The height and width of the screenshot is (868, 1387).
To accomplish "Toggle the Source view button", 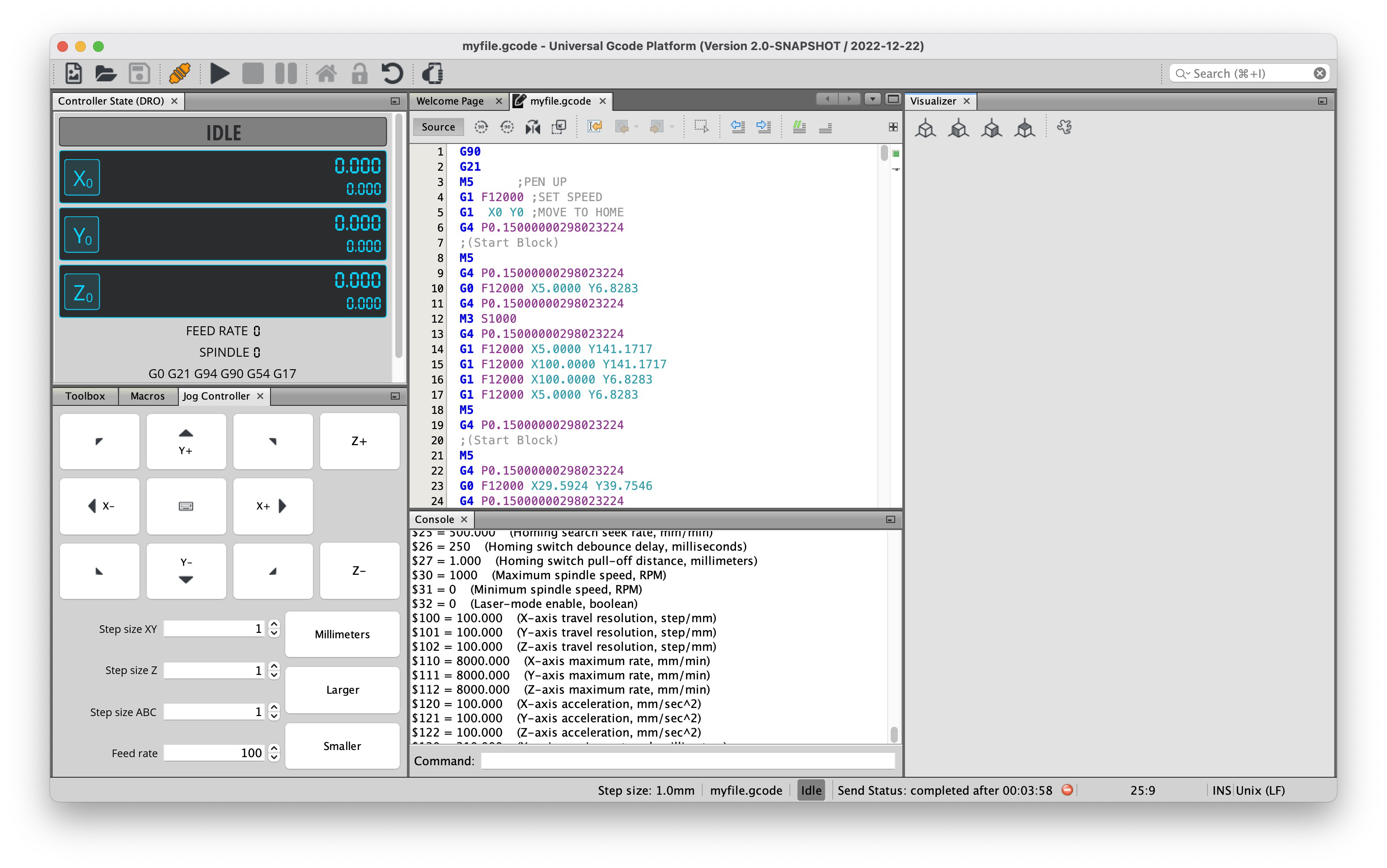I will tap(438, 127).
